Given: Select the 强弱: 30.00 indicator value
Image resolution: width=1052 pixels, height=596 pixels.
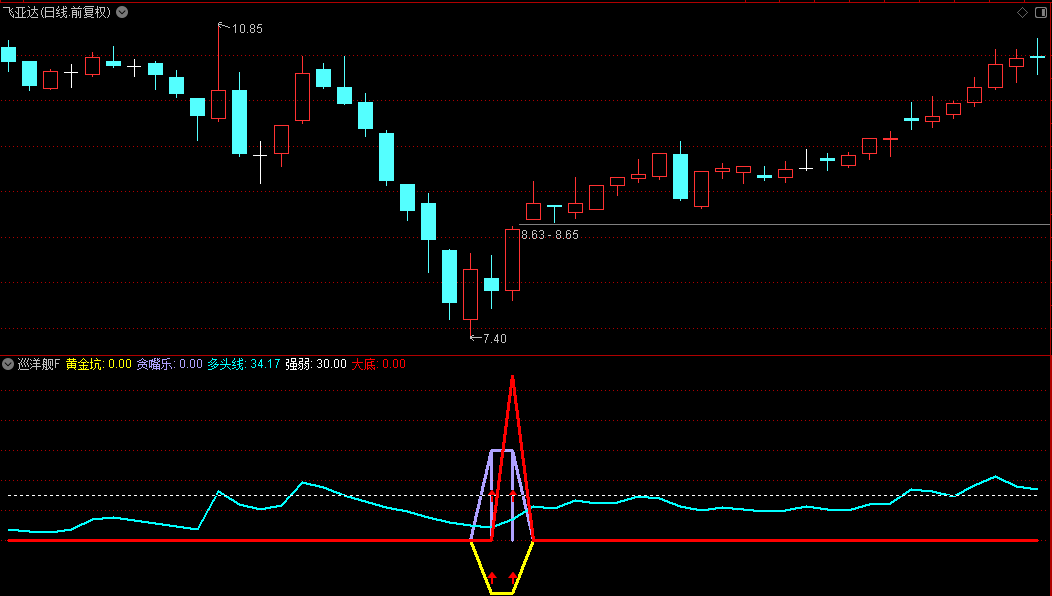Looking at the screenshot, I should tap(316, 364).
